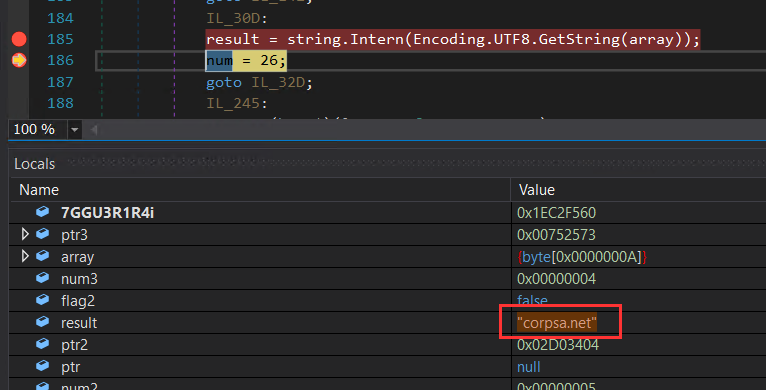Select the "corpsa.net" result value
The height and width of the screenshot is (390, 766).
click(557, 323)
